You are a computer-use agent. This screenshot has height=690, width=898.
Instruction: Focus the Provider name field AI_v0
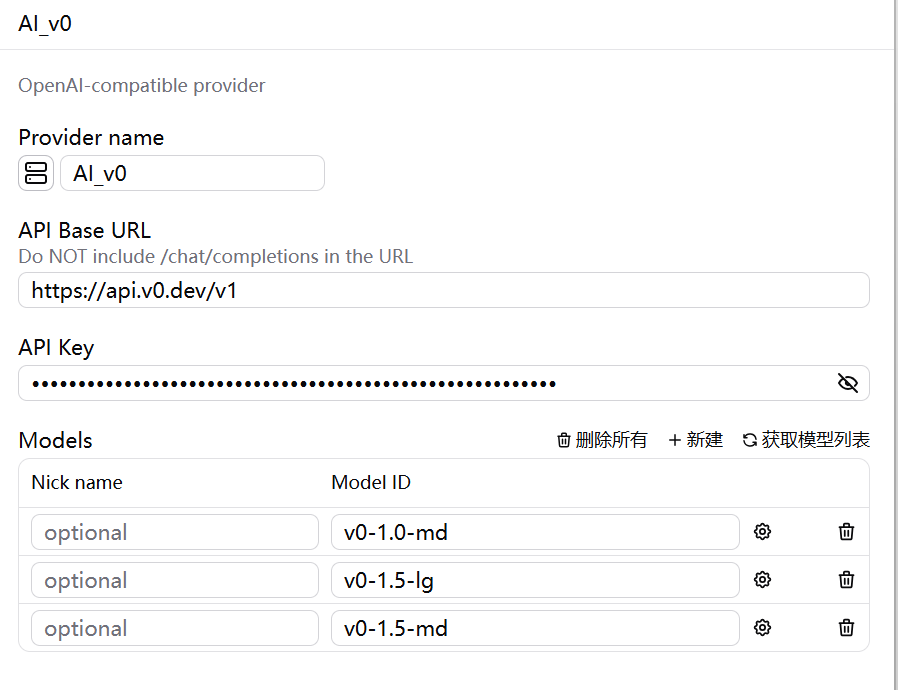[x=192, y=173]
